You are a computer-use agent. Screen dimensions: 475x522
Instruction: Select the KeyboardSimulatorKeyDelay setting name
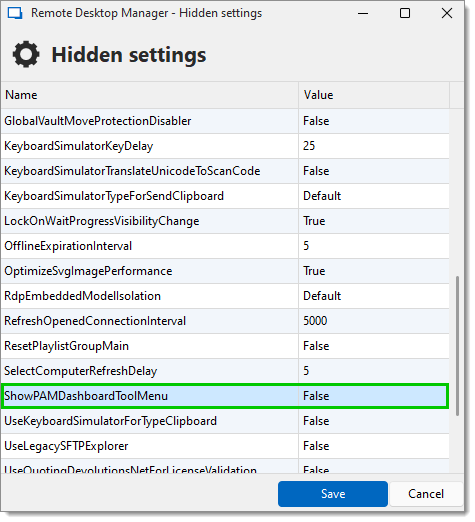pos(79,147)
